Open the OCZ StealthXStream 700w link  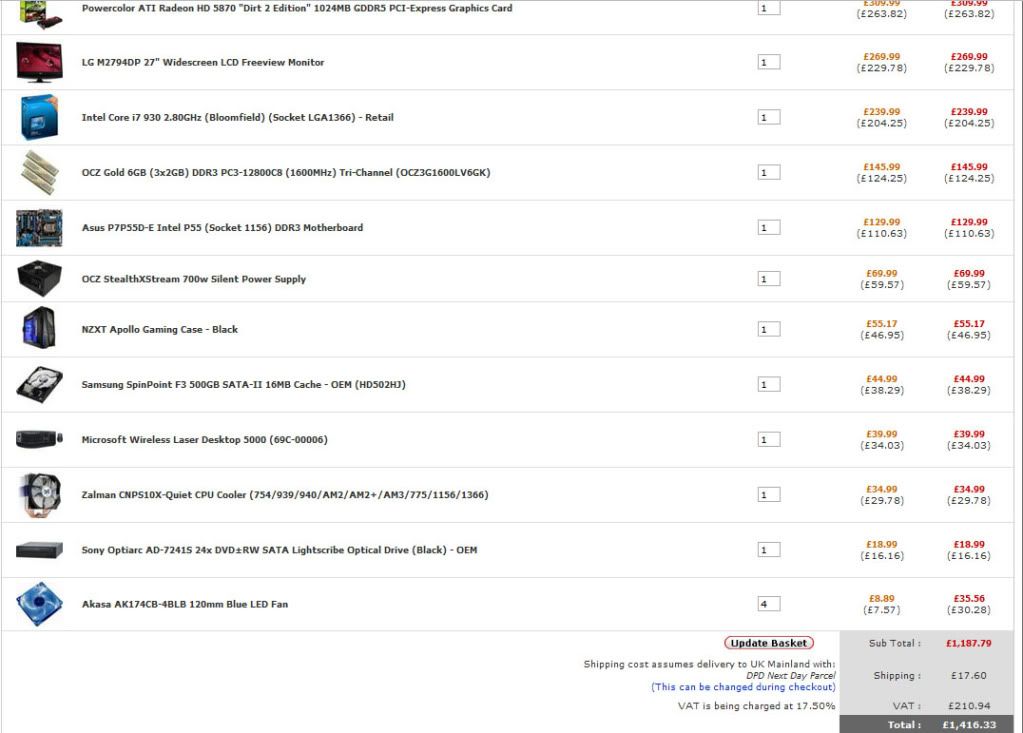(194, 279)
